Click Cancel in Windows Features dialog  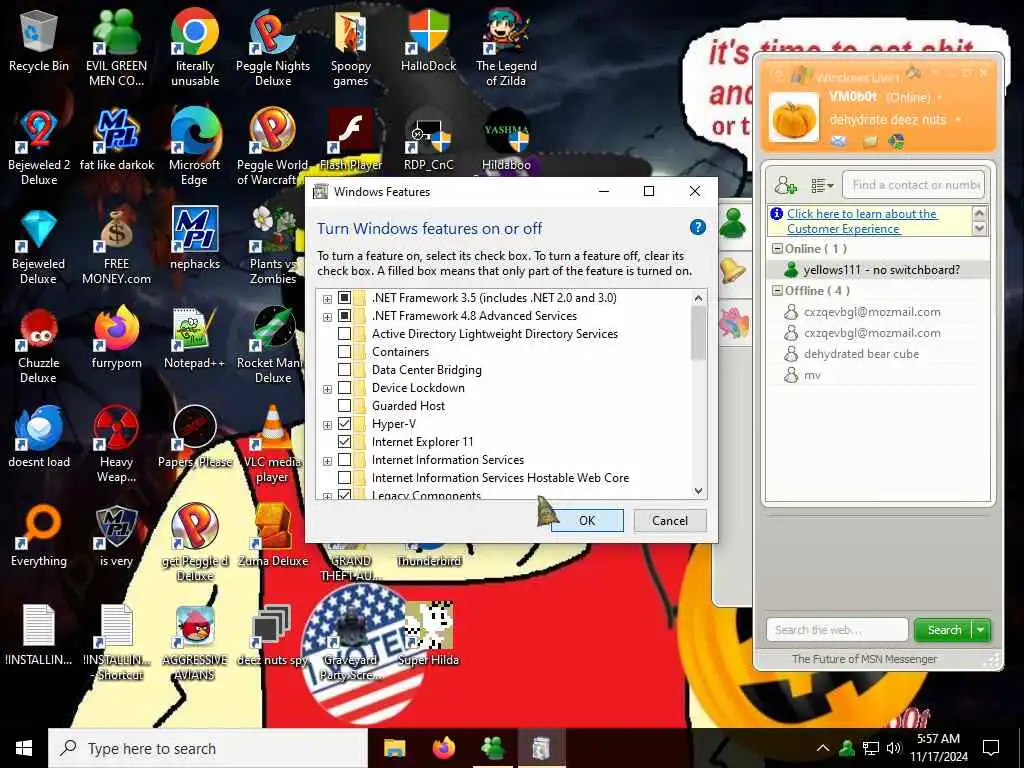[670, 520]
